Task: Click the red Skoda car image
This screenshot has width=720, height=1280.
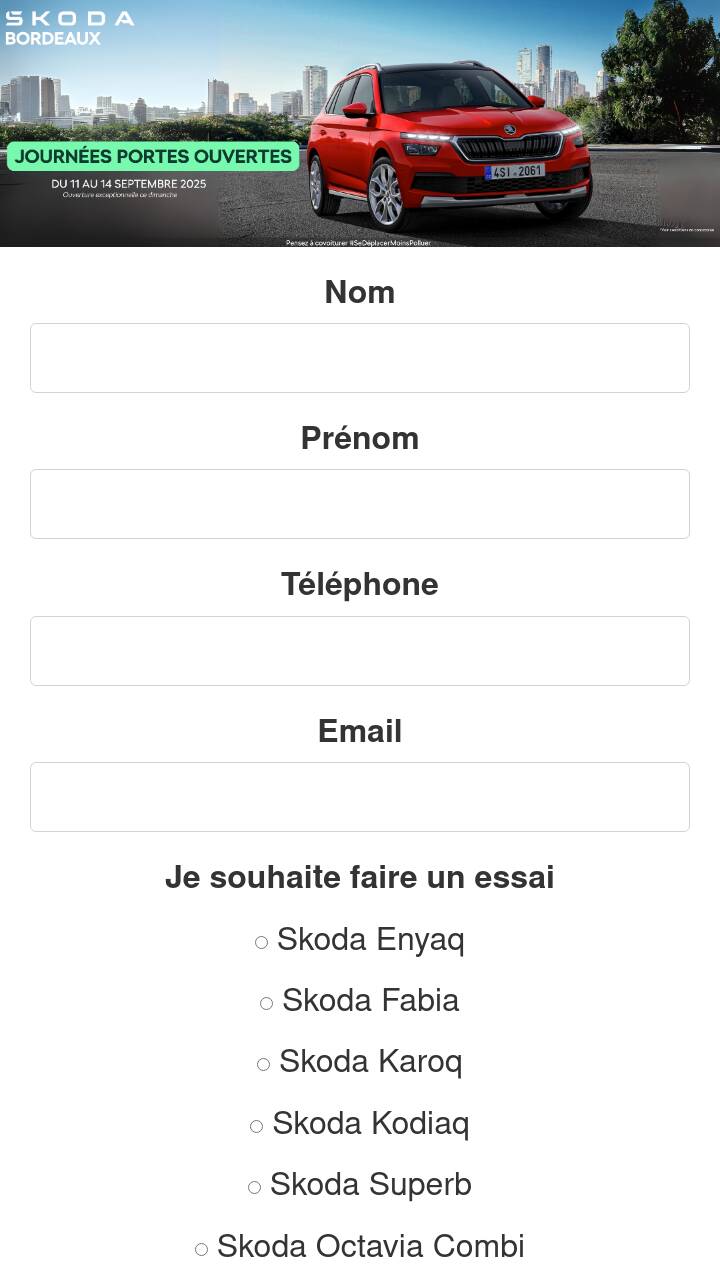Action: 448,145
